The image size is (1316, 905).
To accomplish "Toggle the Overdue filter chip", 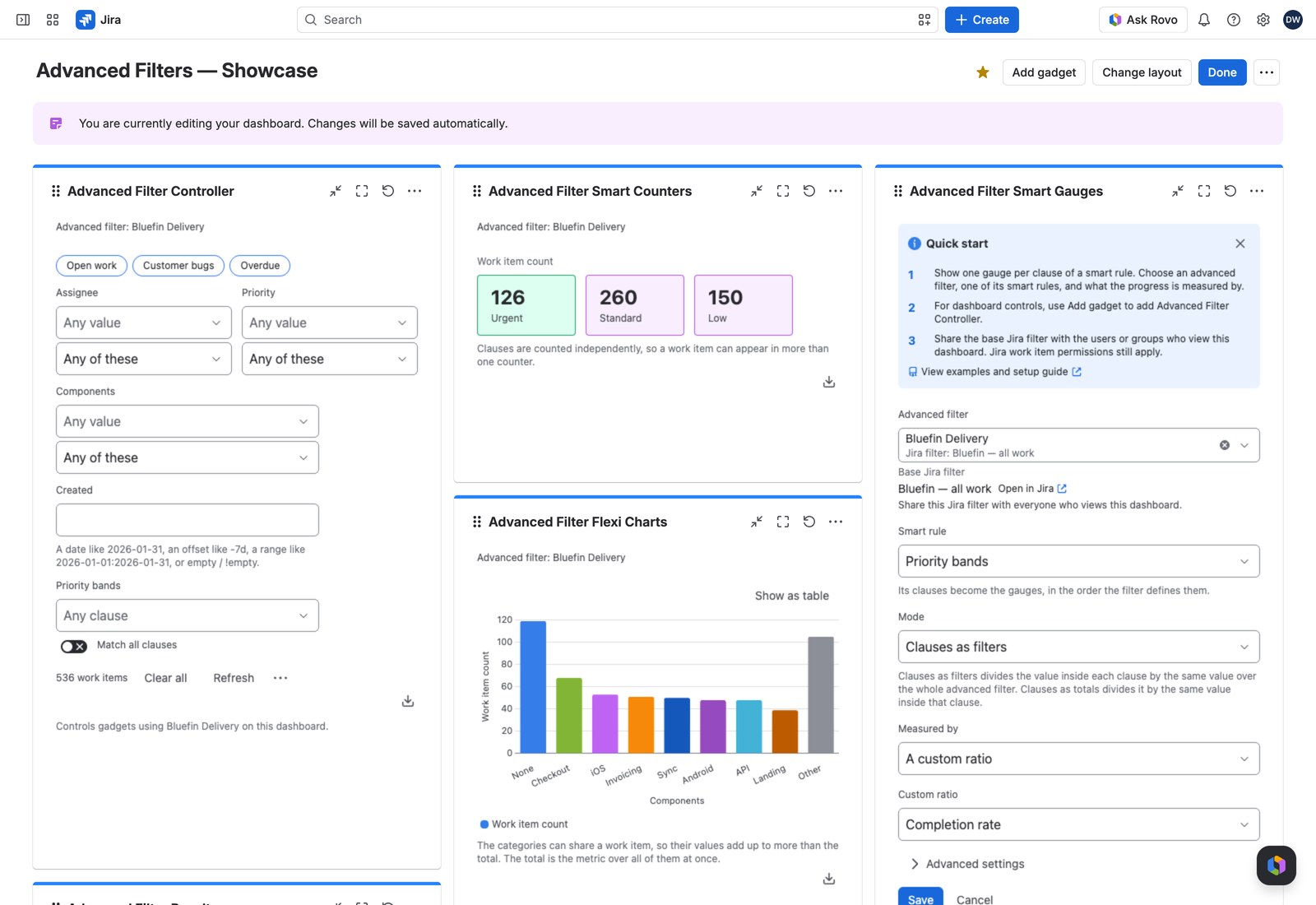I will (260, 266).
